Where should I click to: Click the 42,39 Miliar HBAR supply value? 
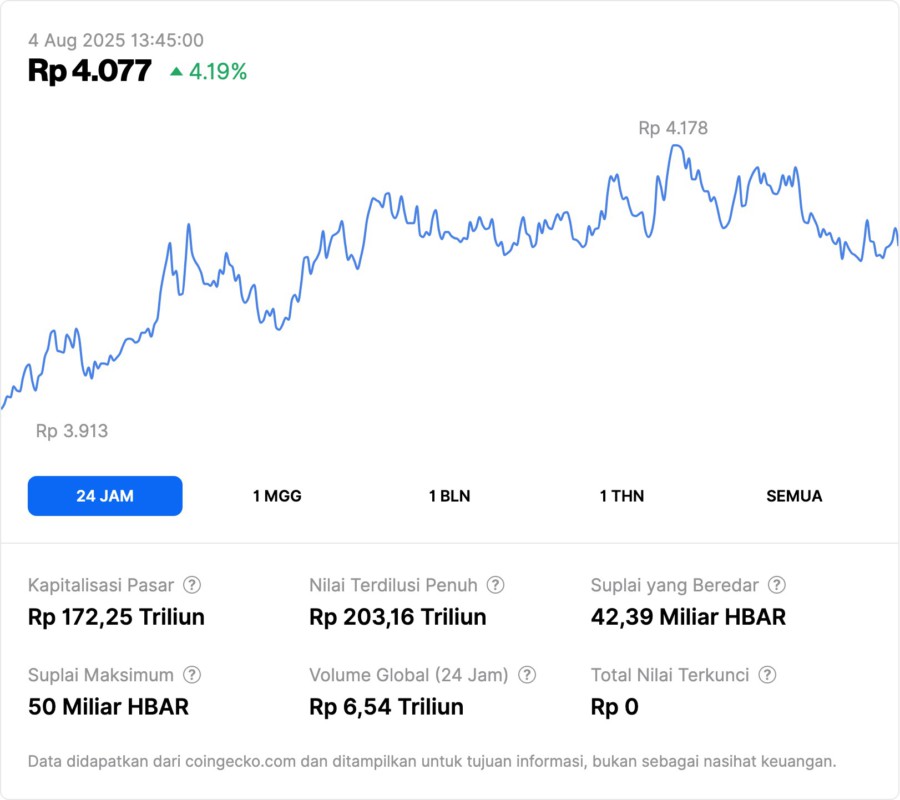tap(688, 617)
